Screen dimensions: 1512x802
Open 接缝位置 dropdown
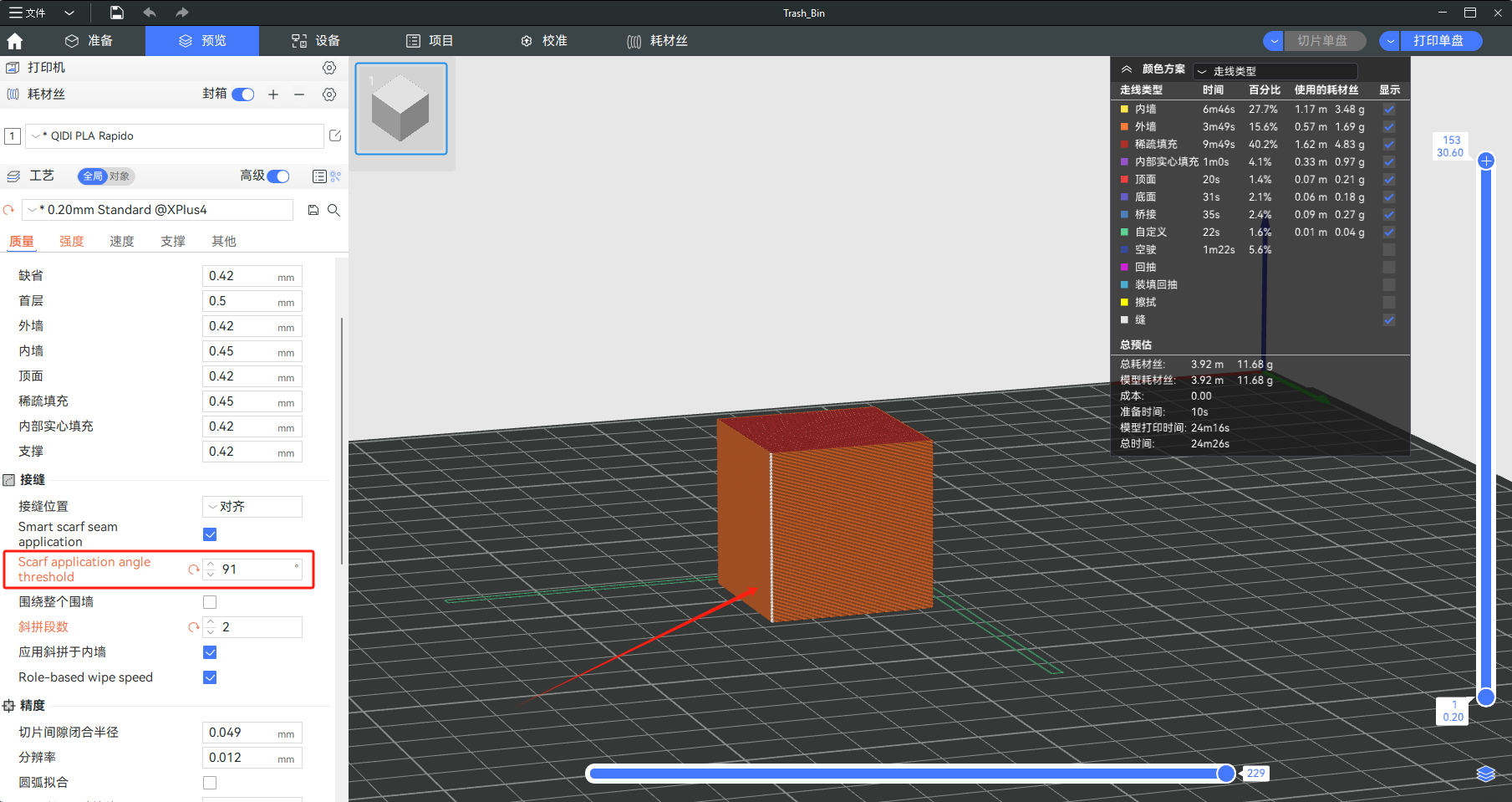pos(252,507)
